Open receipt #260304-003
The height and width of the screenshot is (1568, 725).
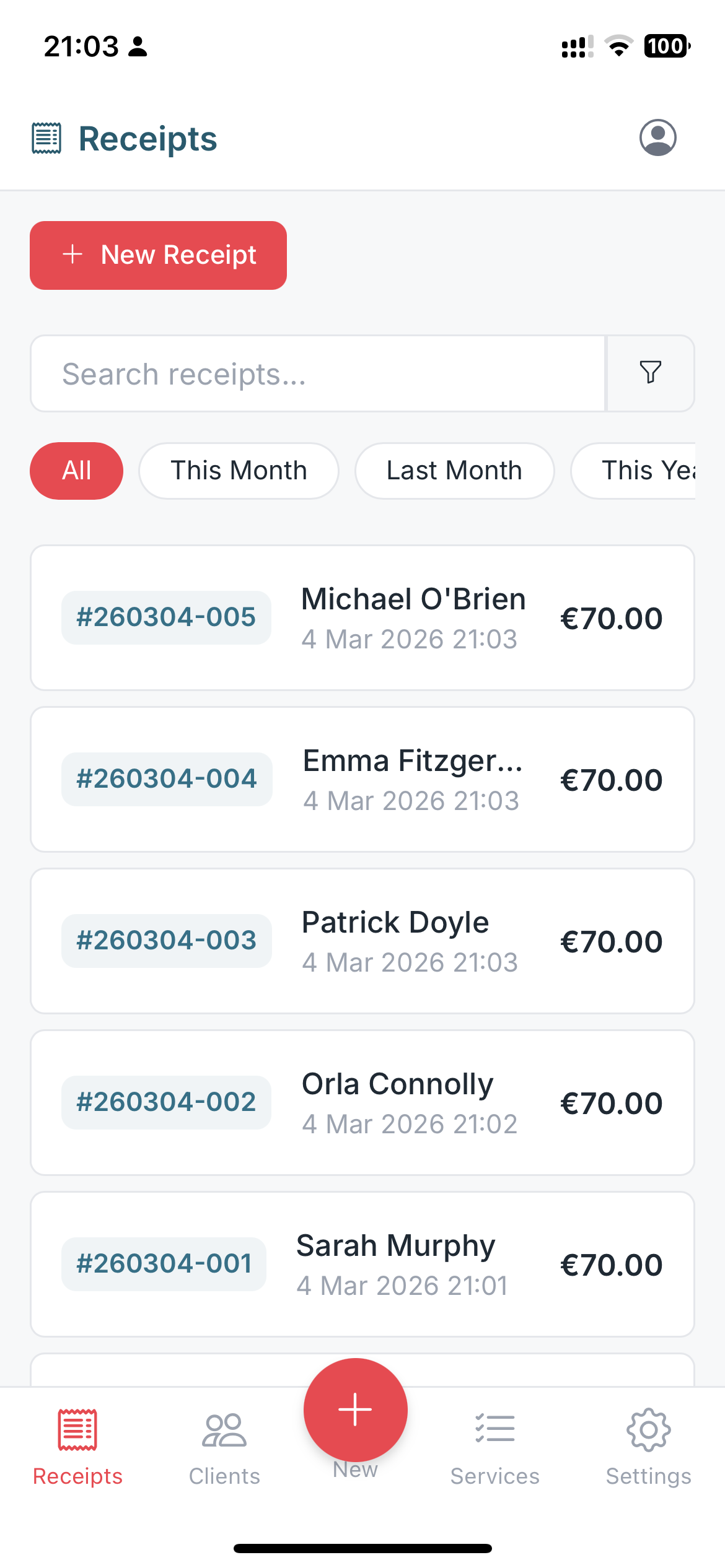tap(166, 941)
